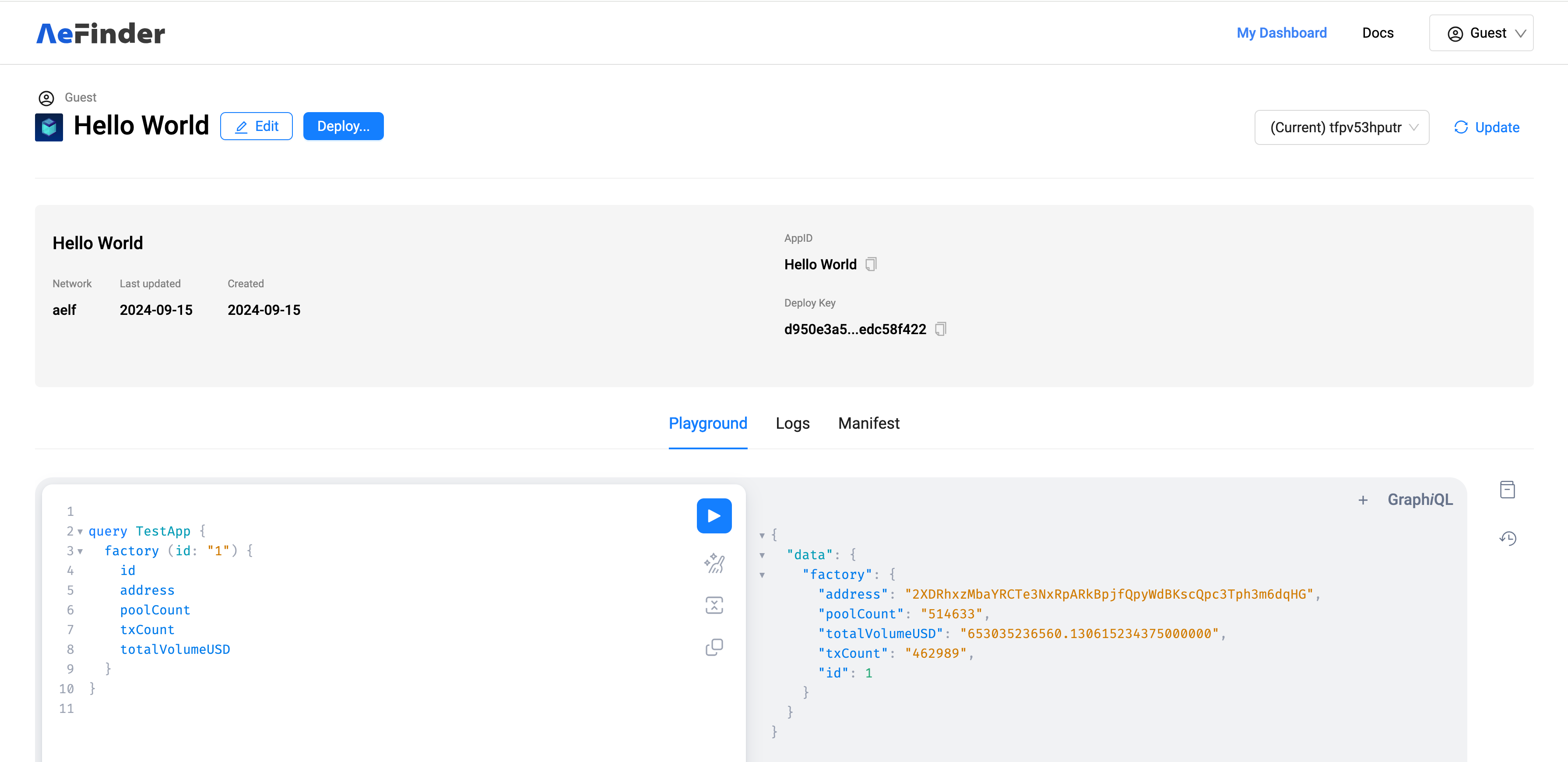Click the AeFinder logo
The image size is (1568, 762).
point(100,33)
